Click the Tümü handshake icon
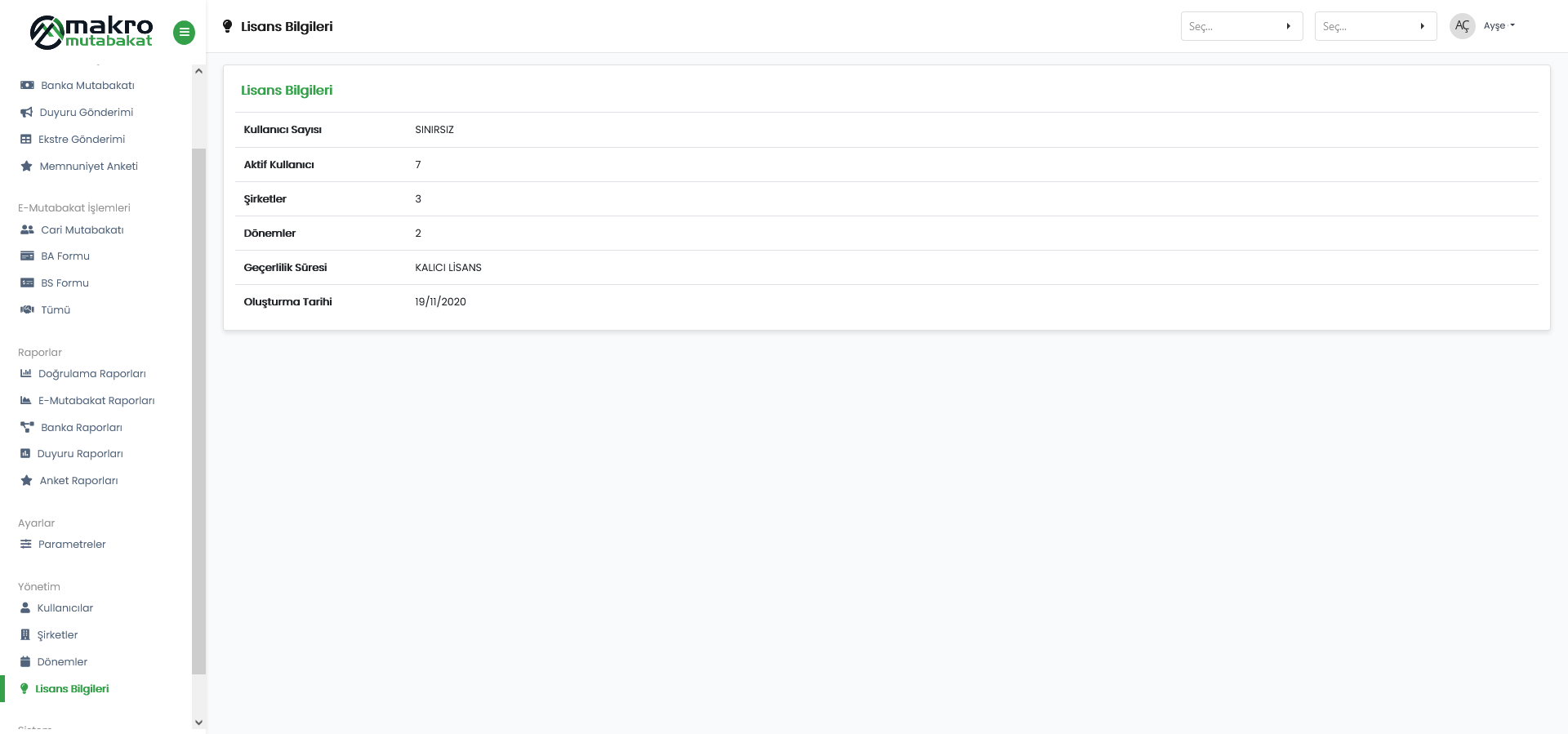 click(27, 309)
